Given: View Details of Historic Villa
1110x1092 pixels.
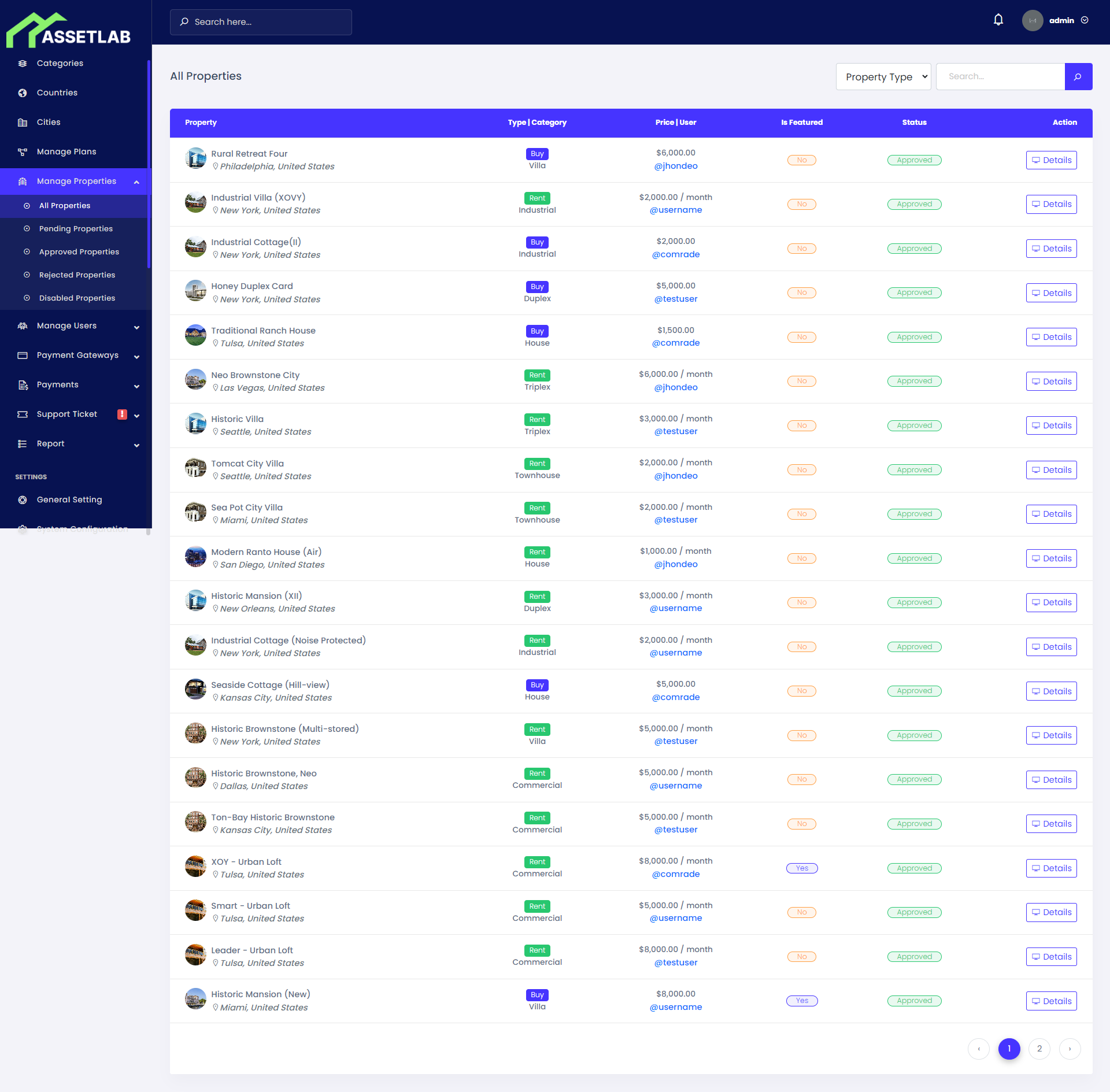Looking at the screenshot, I should [x=1051, y=425].
